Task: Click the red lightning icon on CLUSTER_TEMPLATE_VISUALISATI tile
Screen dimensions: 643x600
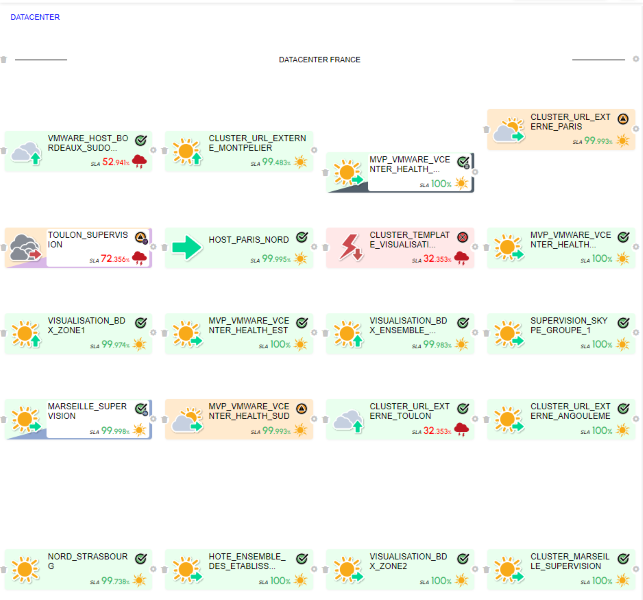Action: 348,247
